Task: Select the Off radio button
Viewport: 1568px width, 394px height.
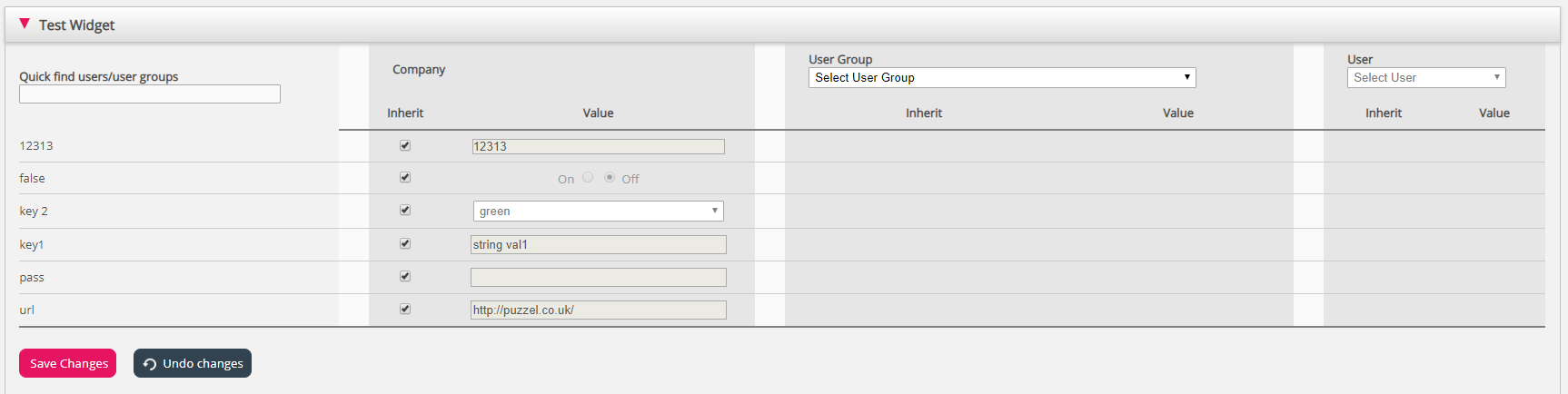Action: (x=610, y=178)
